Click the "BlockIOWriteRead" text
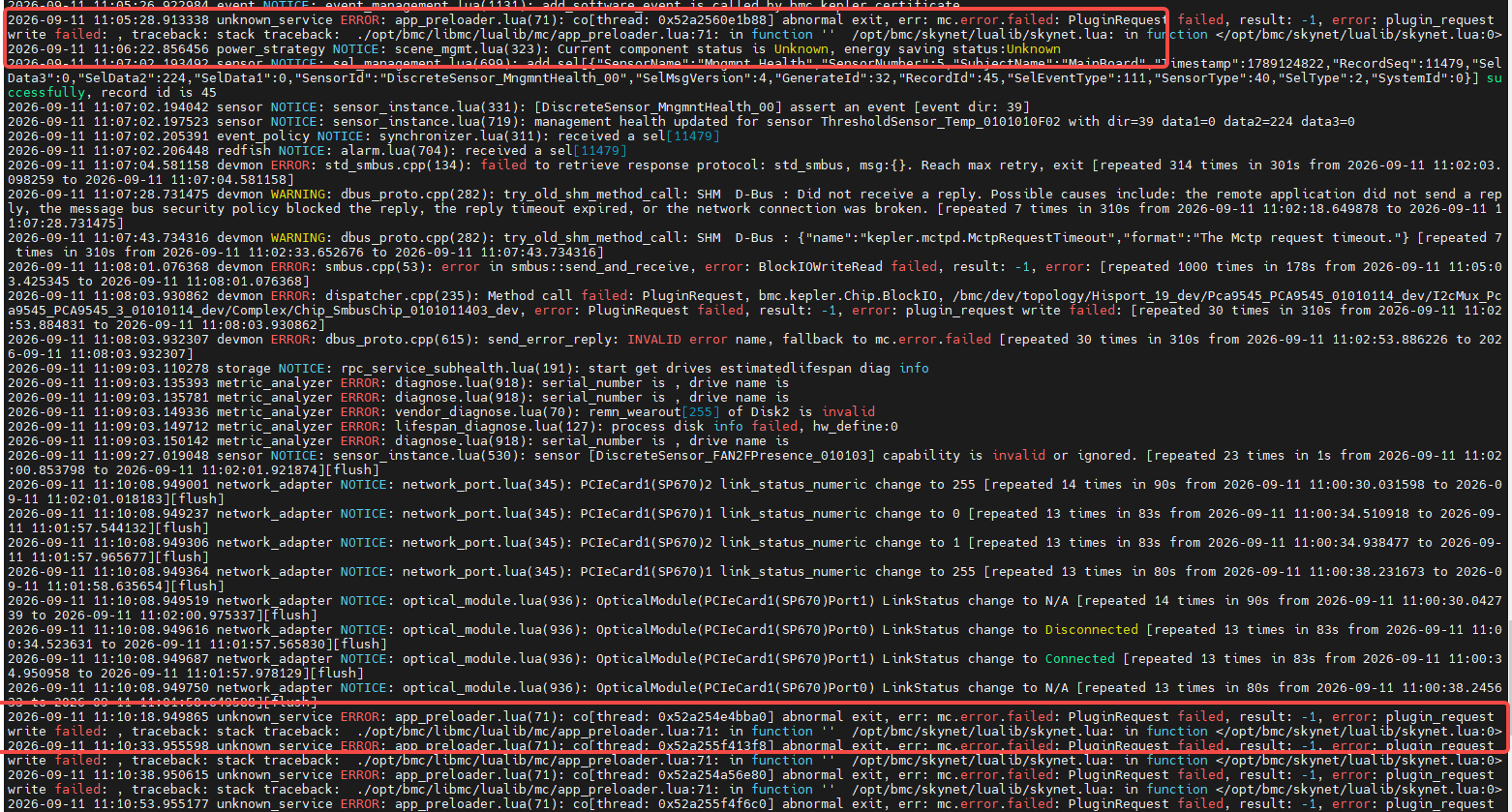 [x=820, y=267]
